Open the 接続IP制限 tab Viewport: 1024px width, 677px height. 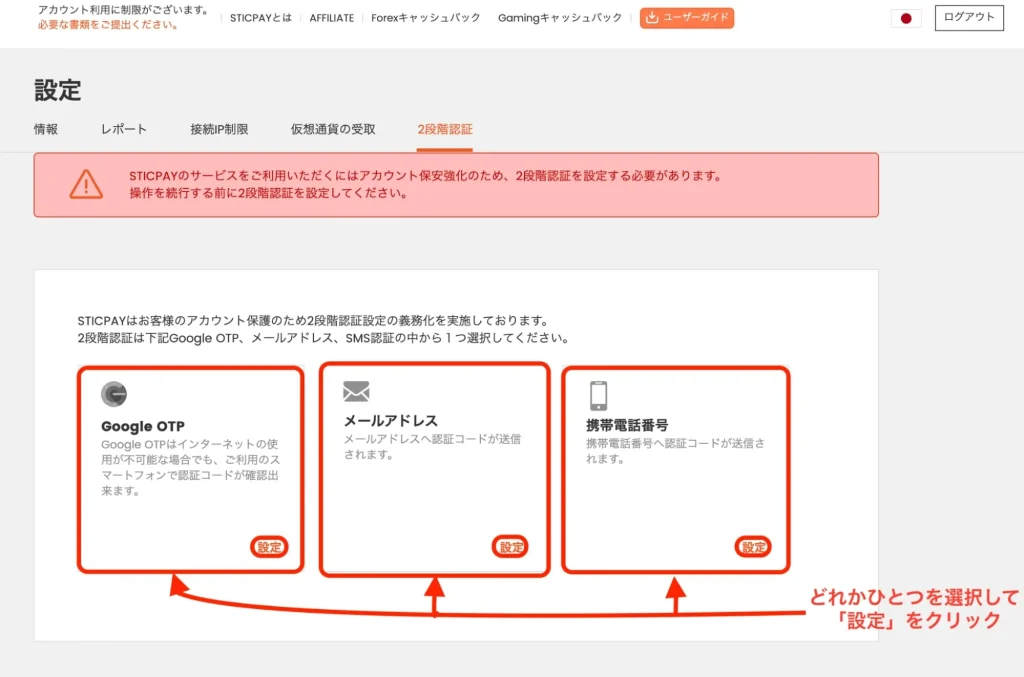[x=219, y=129]
